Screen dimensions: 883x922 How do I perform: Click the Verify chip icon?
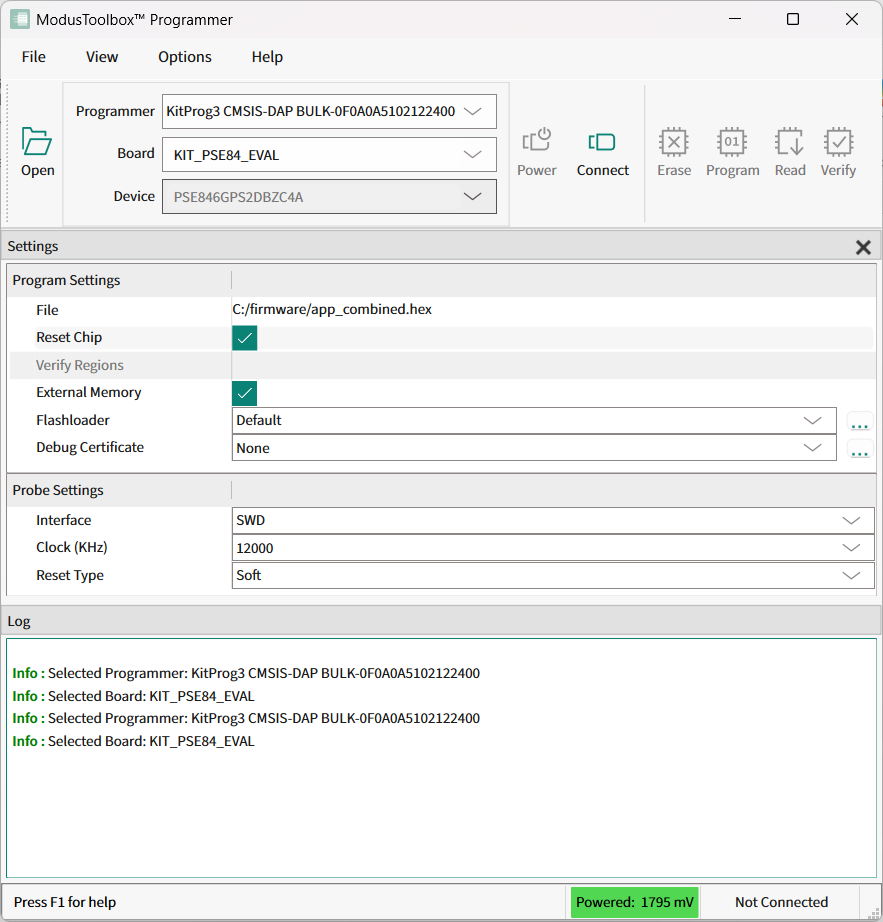(838, 142)
